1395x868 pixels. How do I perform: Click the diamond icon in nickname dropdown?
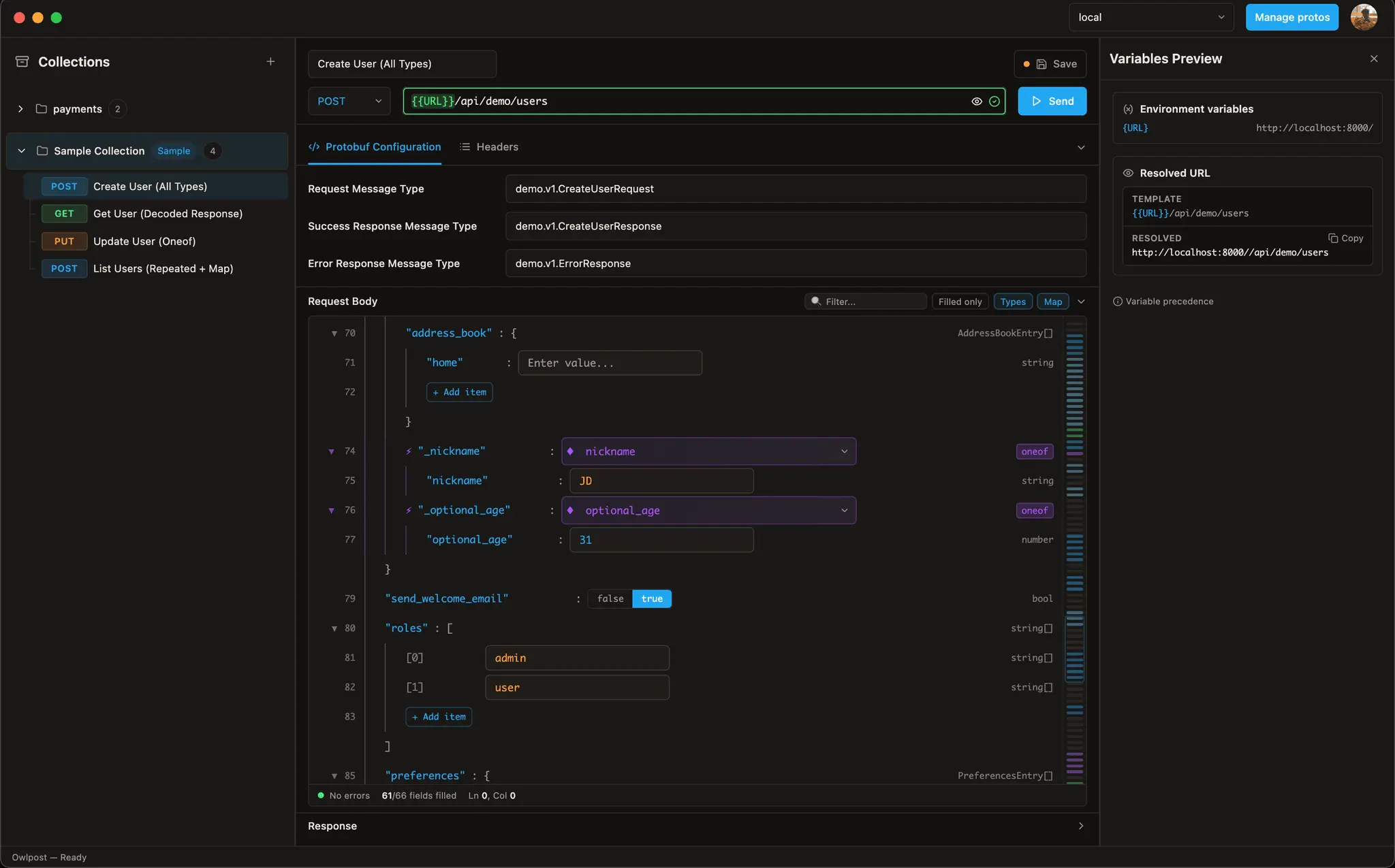(x=570, y=451)
